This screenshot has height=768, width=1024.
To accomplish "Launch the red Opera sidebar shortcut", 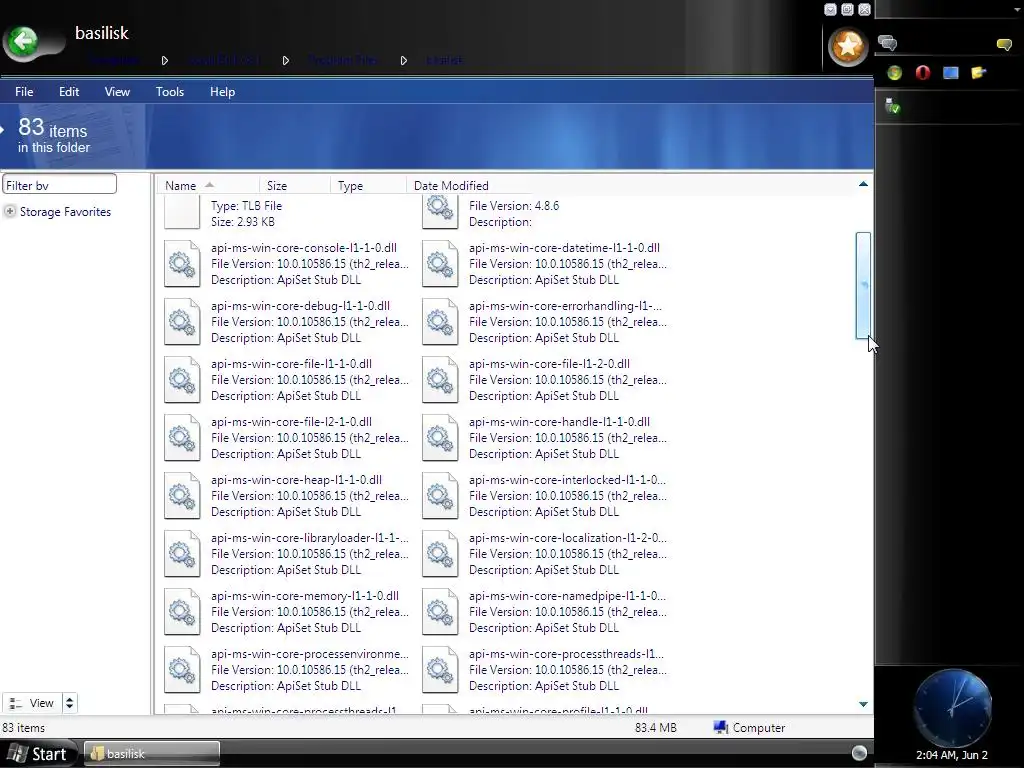I will [x=922, y=72].
